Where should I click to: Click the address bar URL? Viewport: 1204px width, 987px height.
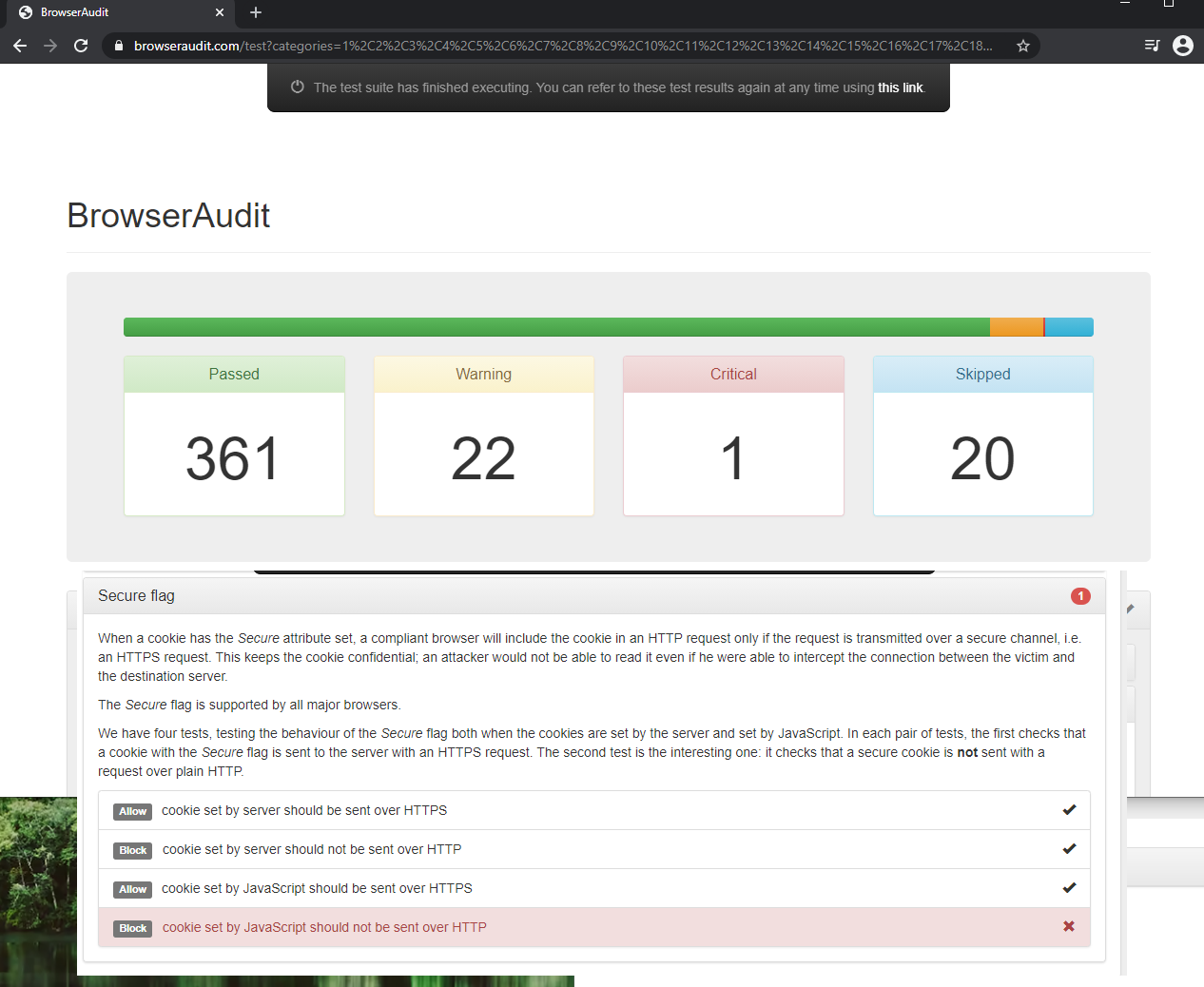point(563,46)
